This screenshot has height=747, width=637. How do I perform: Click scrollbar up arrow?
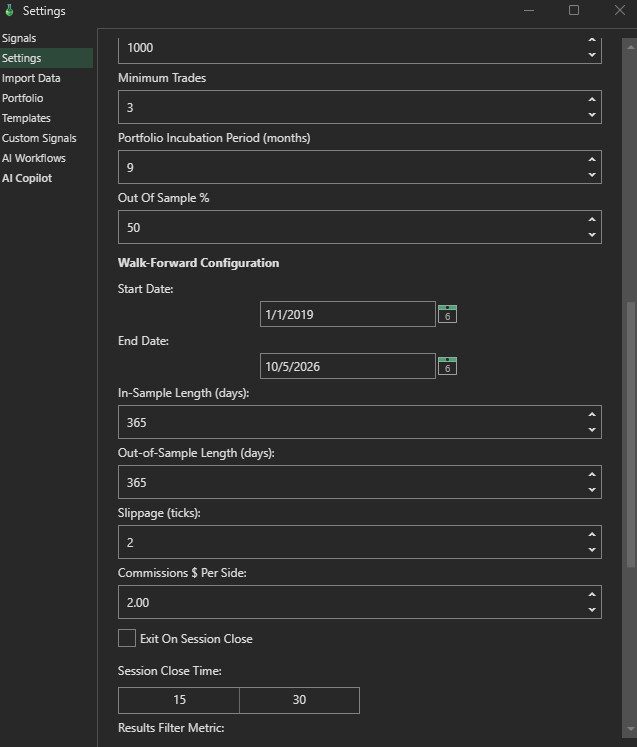(631, 47)
